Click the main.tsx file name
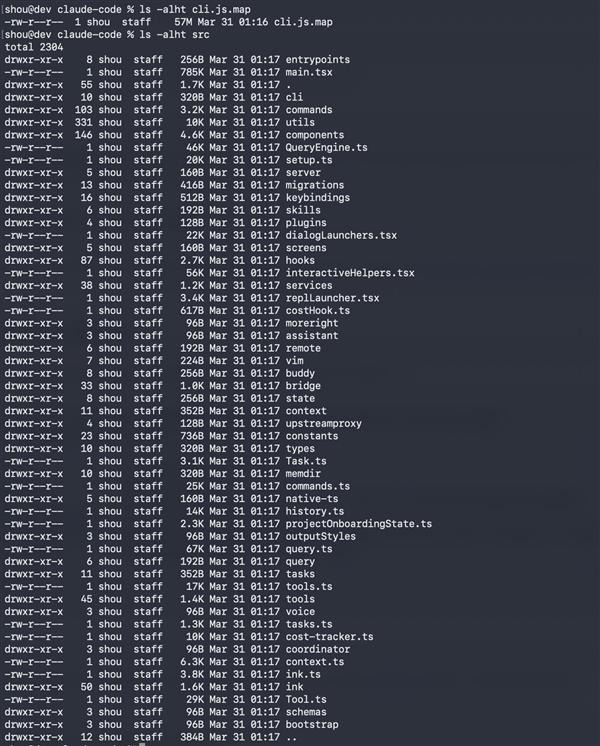Image resolution: width=600 pixels, height=746 pixels. click(310, 72)
